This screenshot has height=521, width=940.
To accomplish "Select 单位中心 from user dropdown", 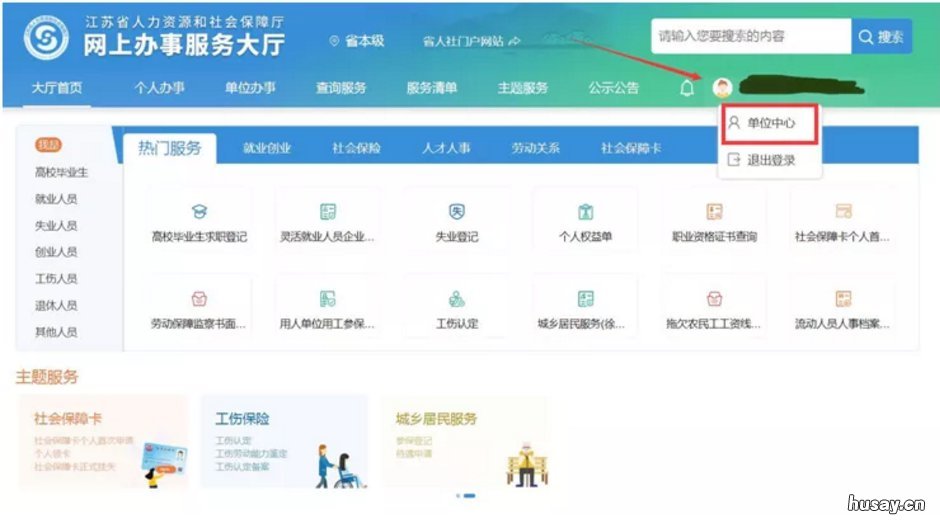I will pos(770,124).
